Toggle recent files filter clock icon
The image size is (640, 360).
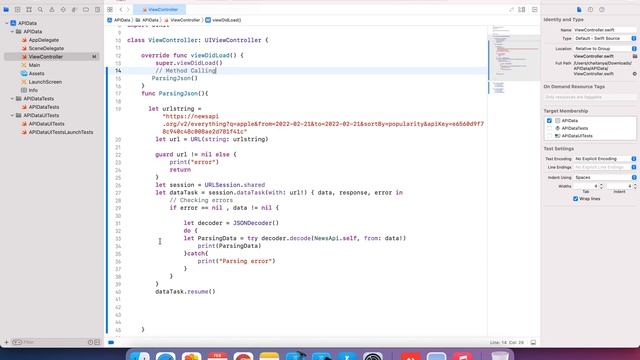coord(91,342)
